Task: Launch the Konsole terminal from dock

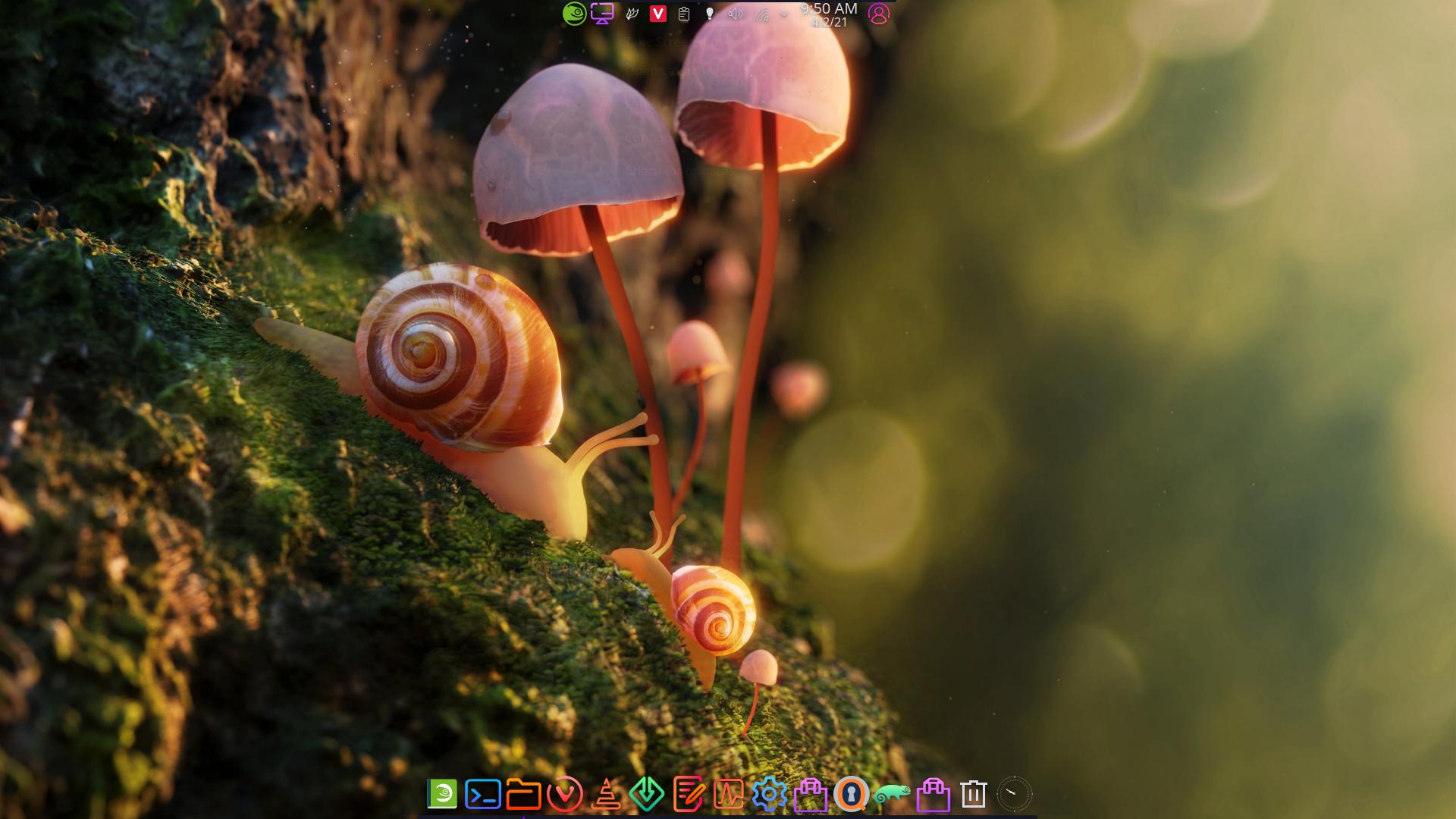Action: tap(483, 794)
